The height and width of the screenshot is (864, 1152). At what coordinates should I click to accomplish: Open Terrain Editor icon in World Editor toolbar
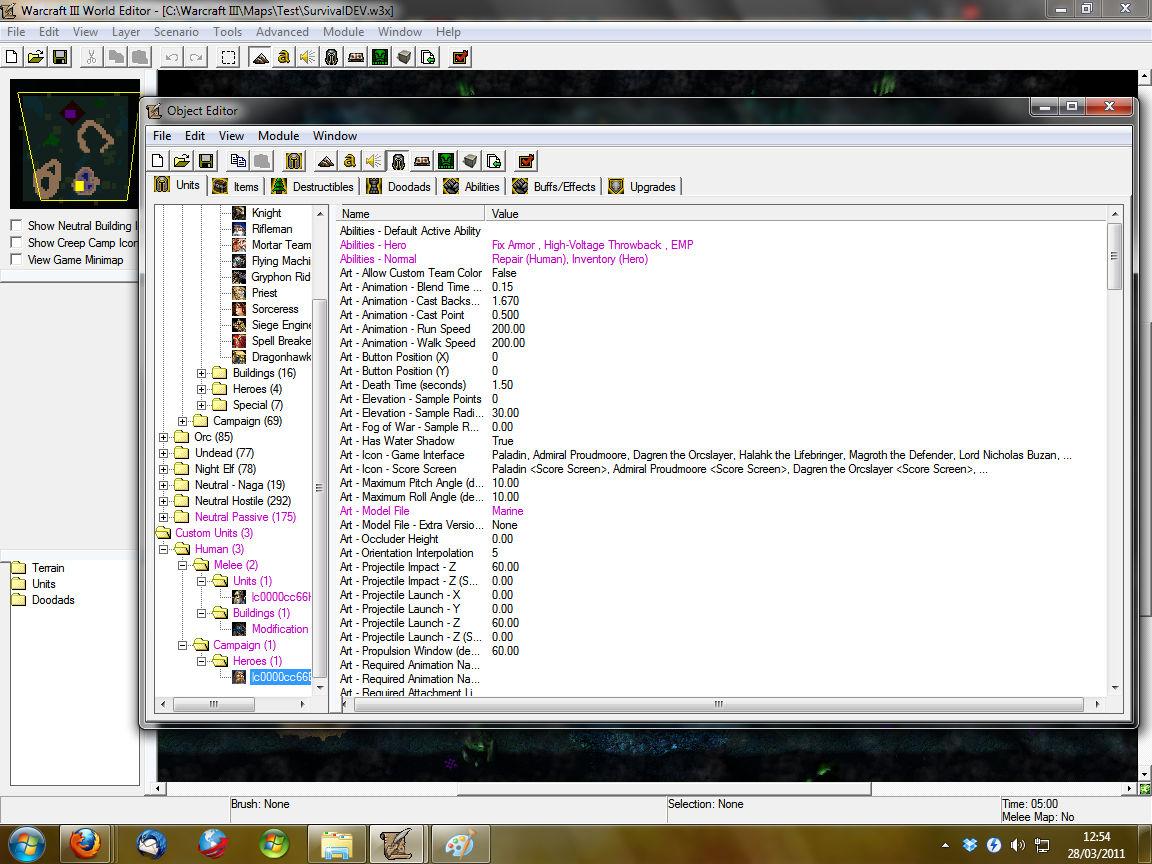[259, 57]
